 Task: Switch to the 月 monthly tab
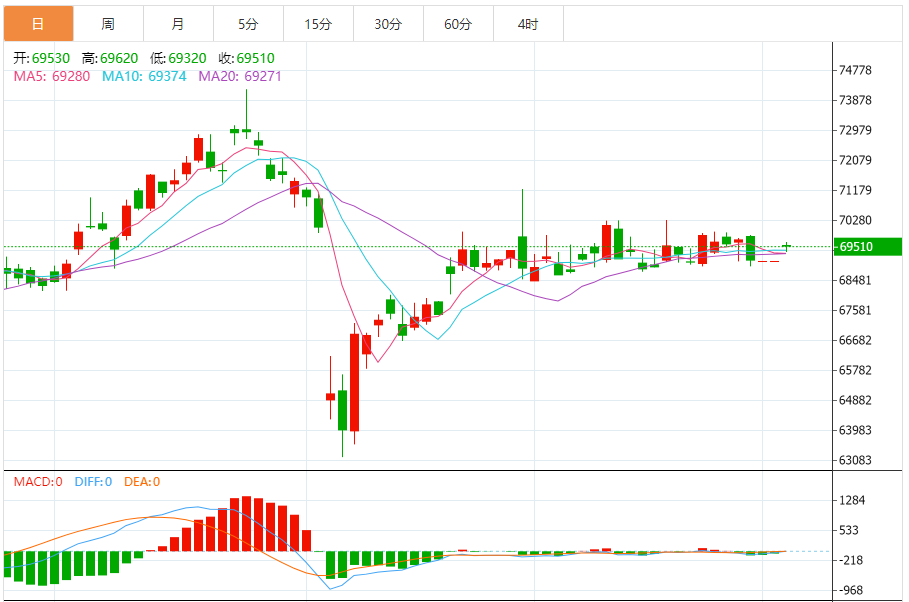(179, 24)
